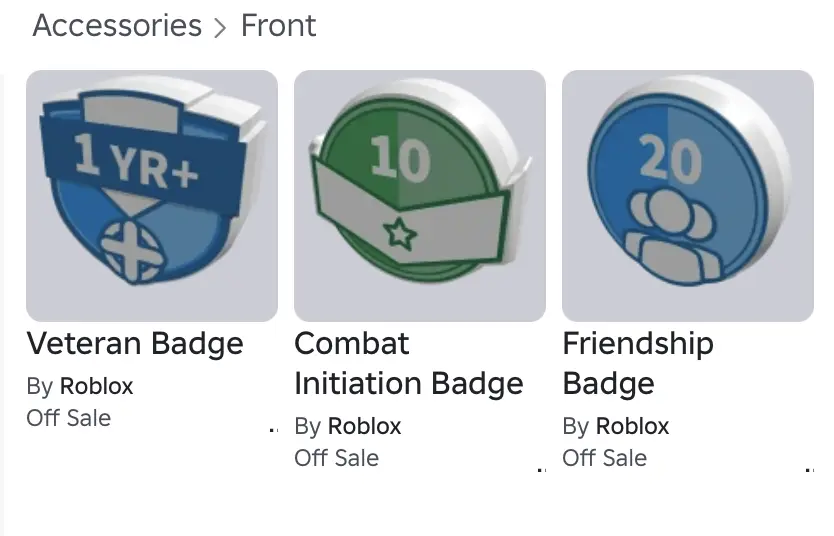The image size is (834, 536).
Task: Open the Combat Initiation Badge title link
Action: 408,364
